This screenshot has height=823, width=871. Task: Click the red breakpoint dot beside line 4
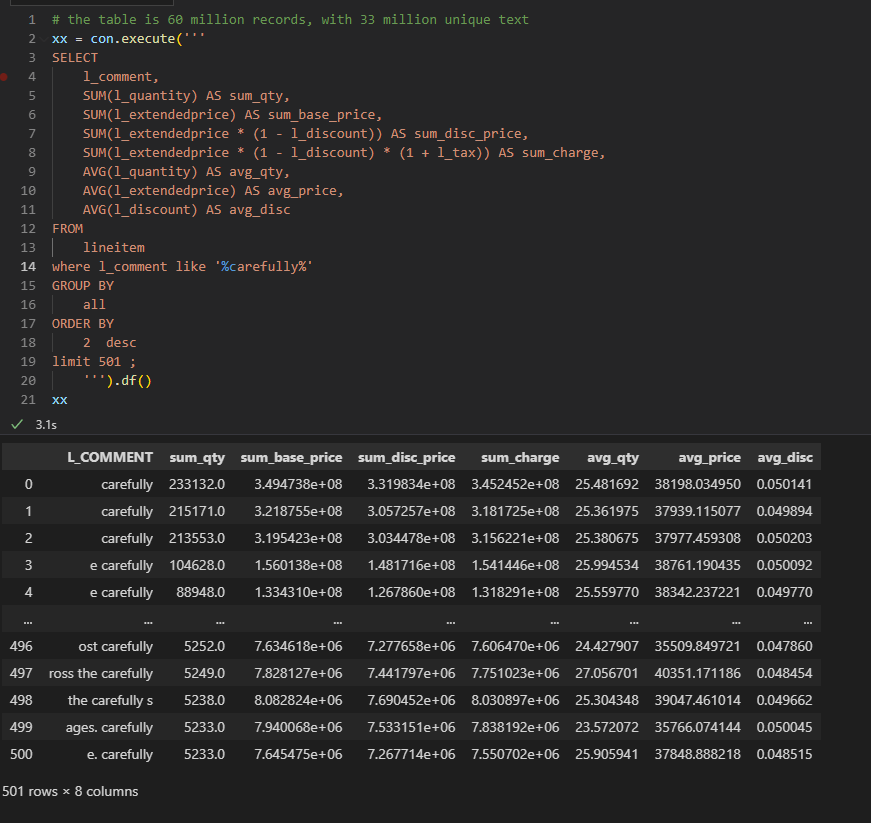click(x=4, y=76)
